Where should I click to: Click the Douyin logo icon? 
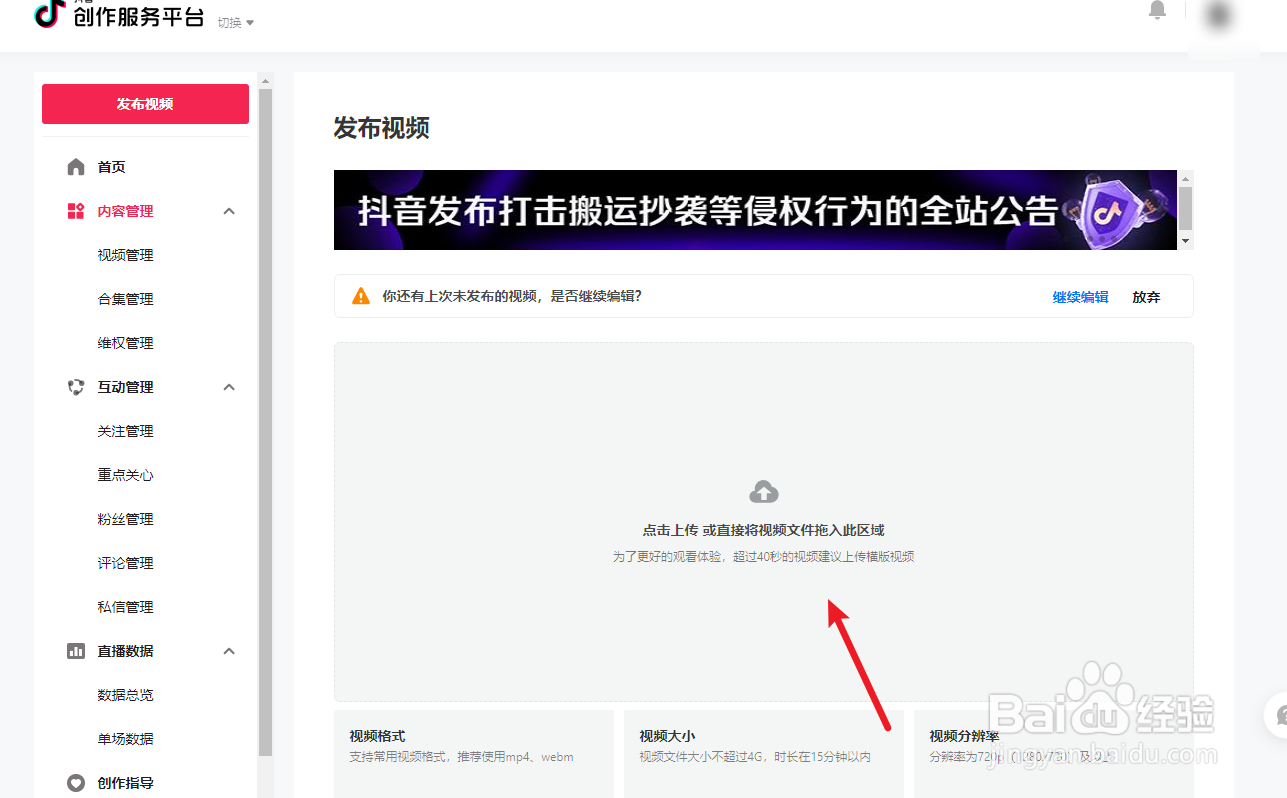[50, 13]
